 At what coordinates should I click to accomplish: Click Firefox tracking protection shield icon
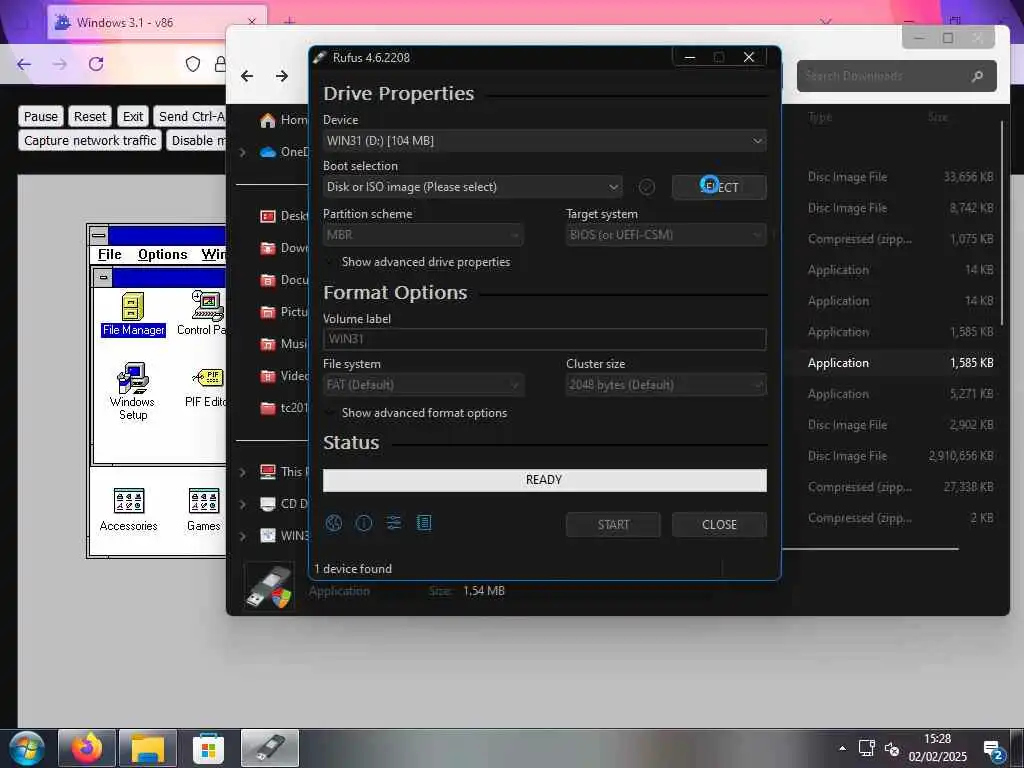pos(193,64)
